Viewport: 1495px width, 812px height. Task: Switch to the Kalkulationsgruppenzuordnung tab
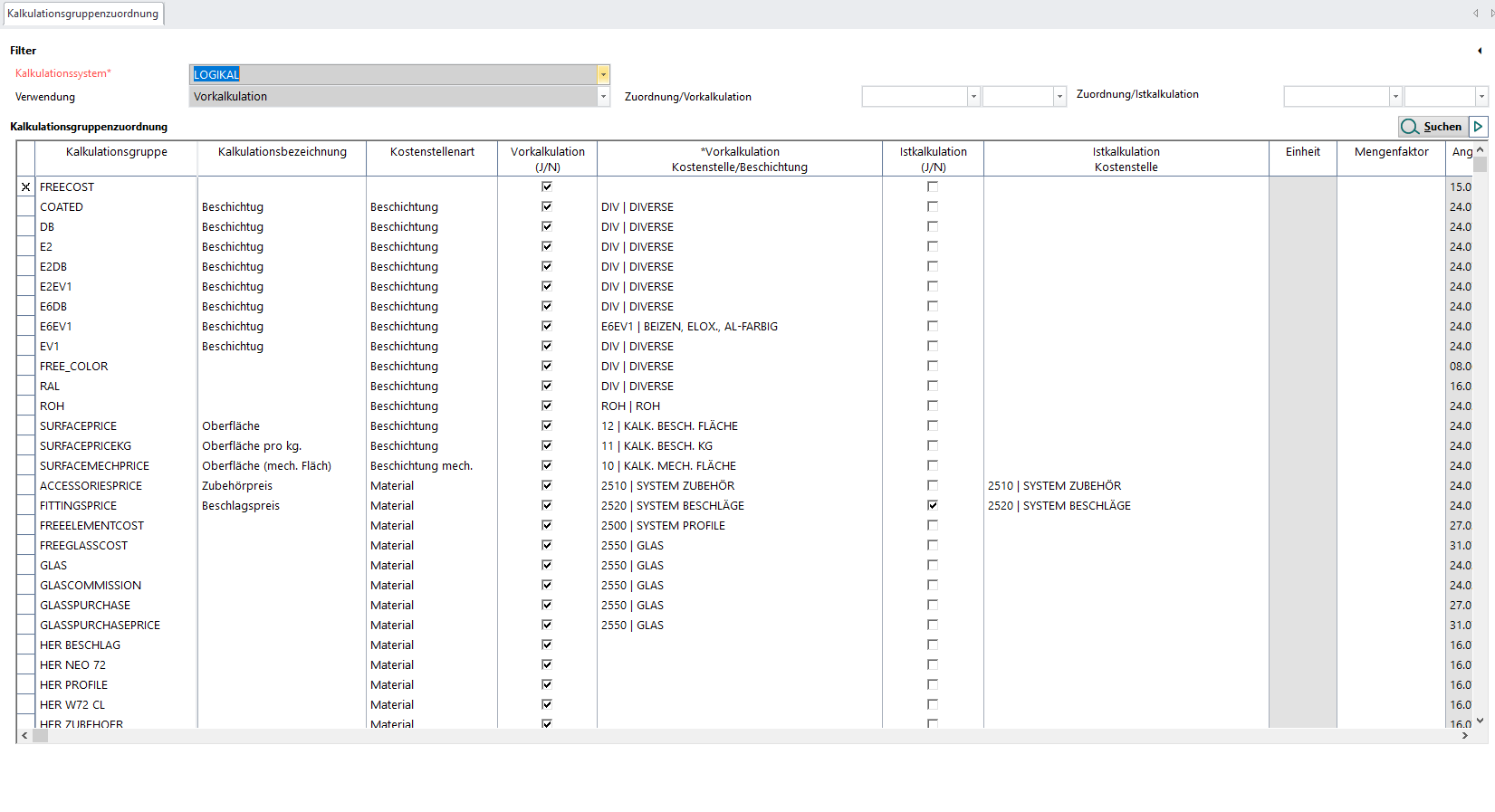tap(82, 14)
